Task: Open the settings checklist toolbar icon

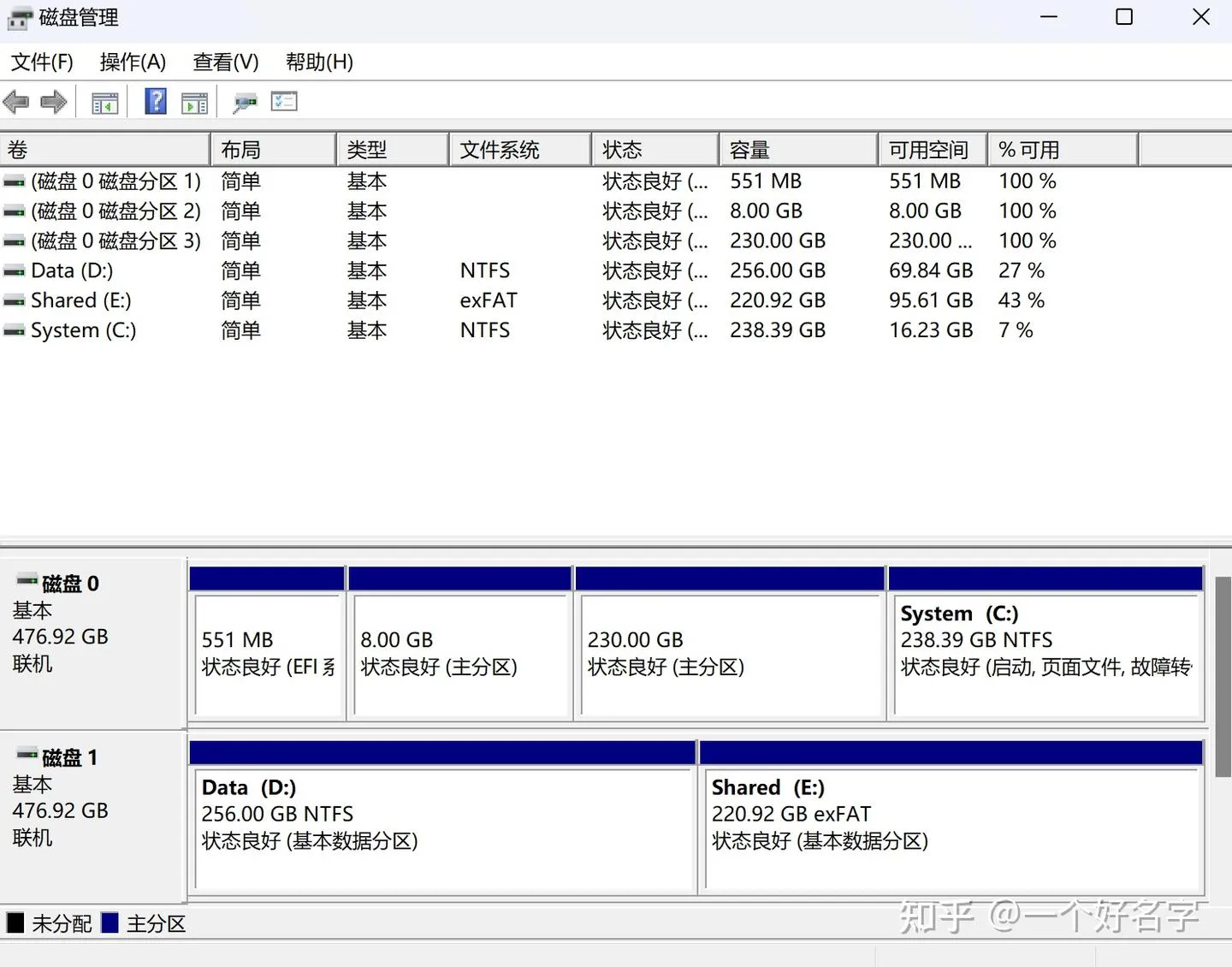Action: [x=284, y=102]
